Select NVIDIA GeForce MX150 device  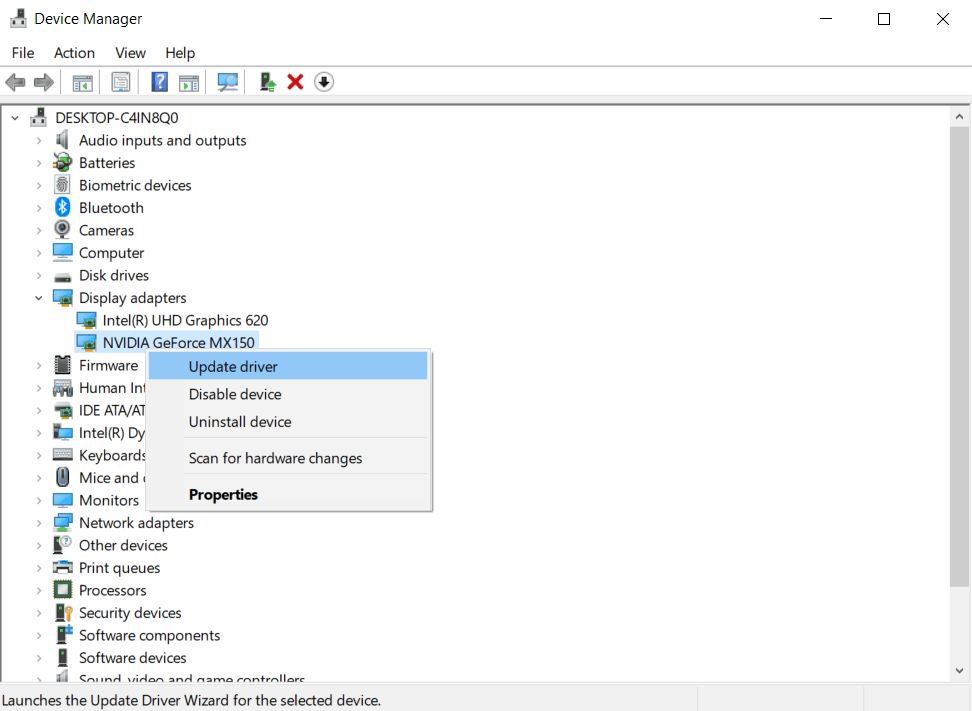[x=179, y=343]
